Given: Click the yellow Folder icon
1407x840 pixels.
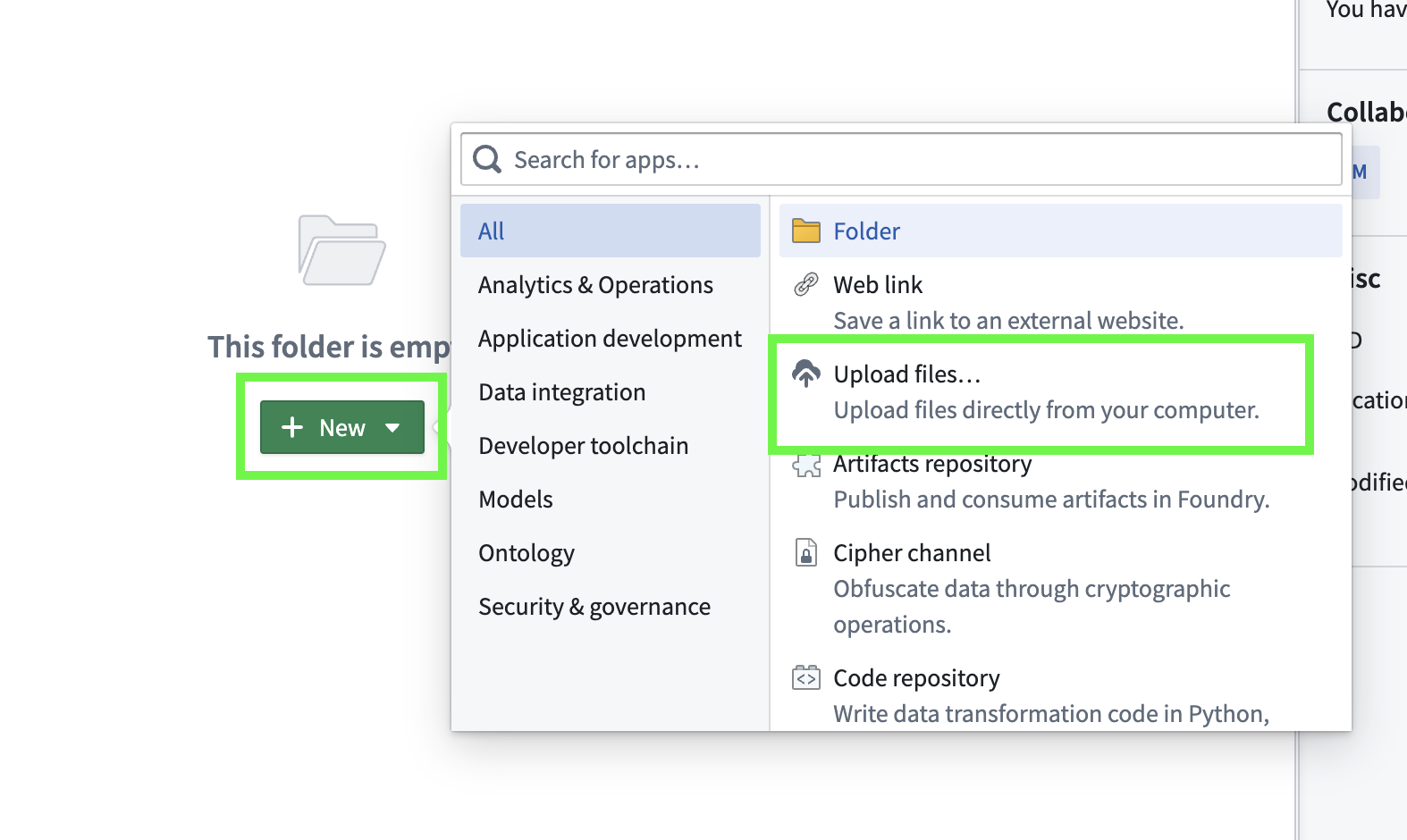Looking at the screenshot, I should [x=806, y=231].
